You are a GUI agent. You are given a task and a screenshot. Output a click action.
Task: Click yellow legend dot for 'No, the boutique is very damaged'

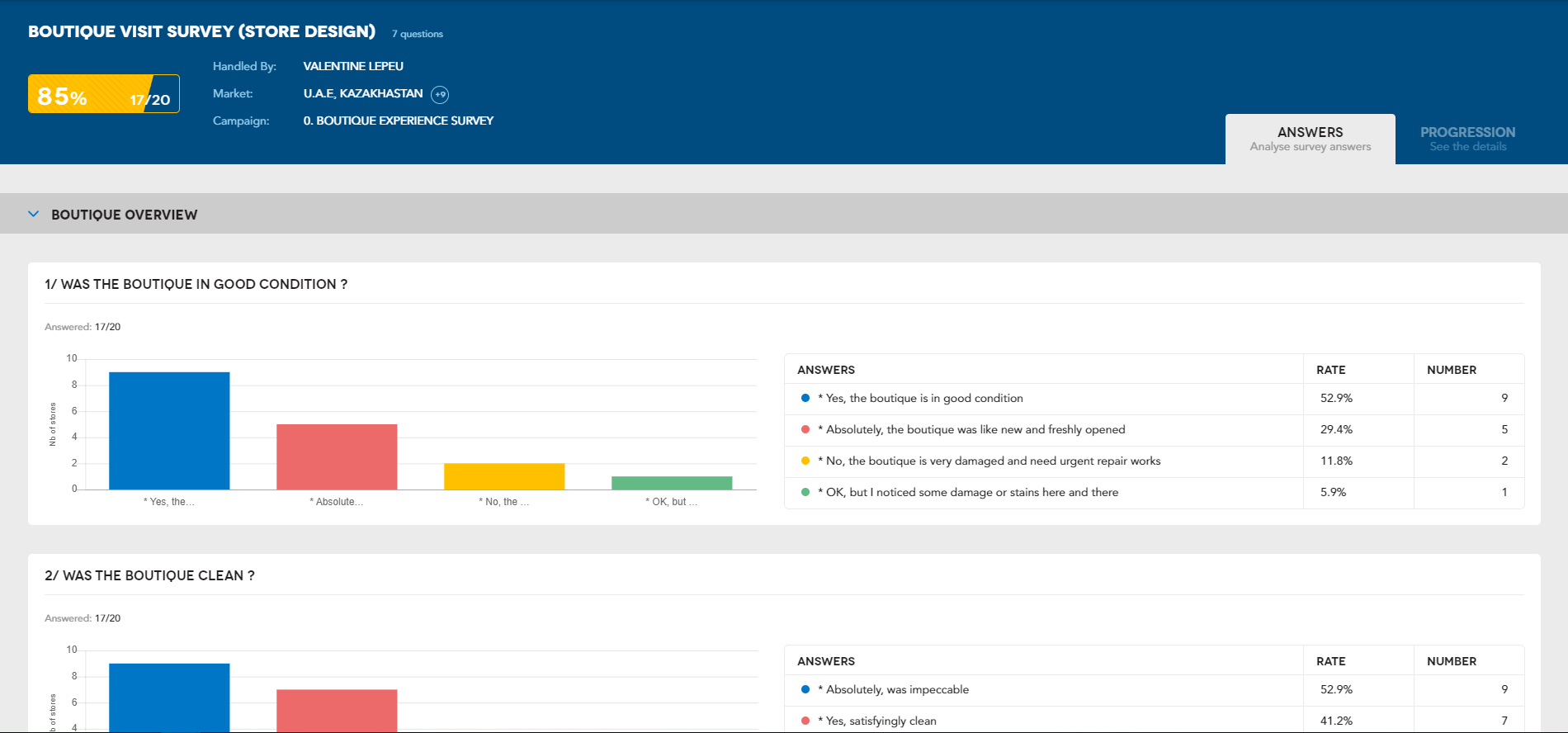click(805, 461)
